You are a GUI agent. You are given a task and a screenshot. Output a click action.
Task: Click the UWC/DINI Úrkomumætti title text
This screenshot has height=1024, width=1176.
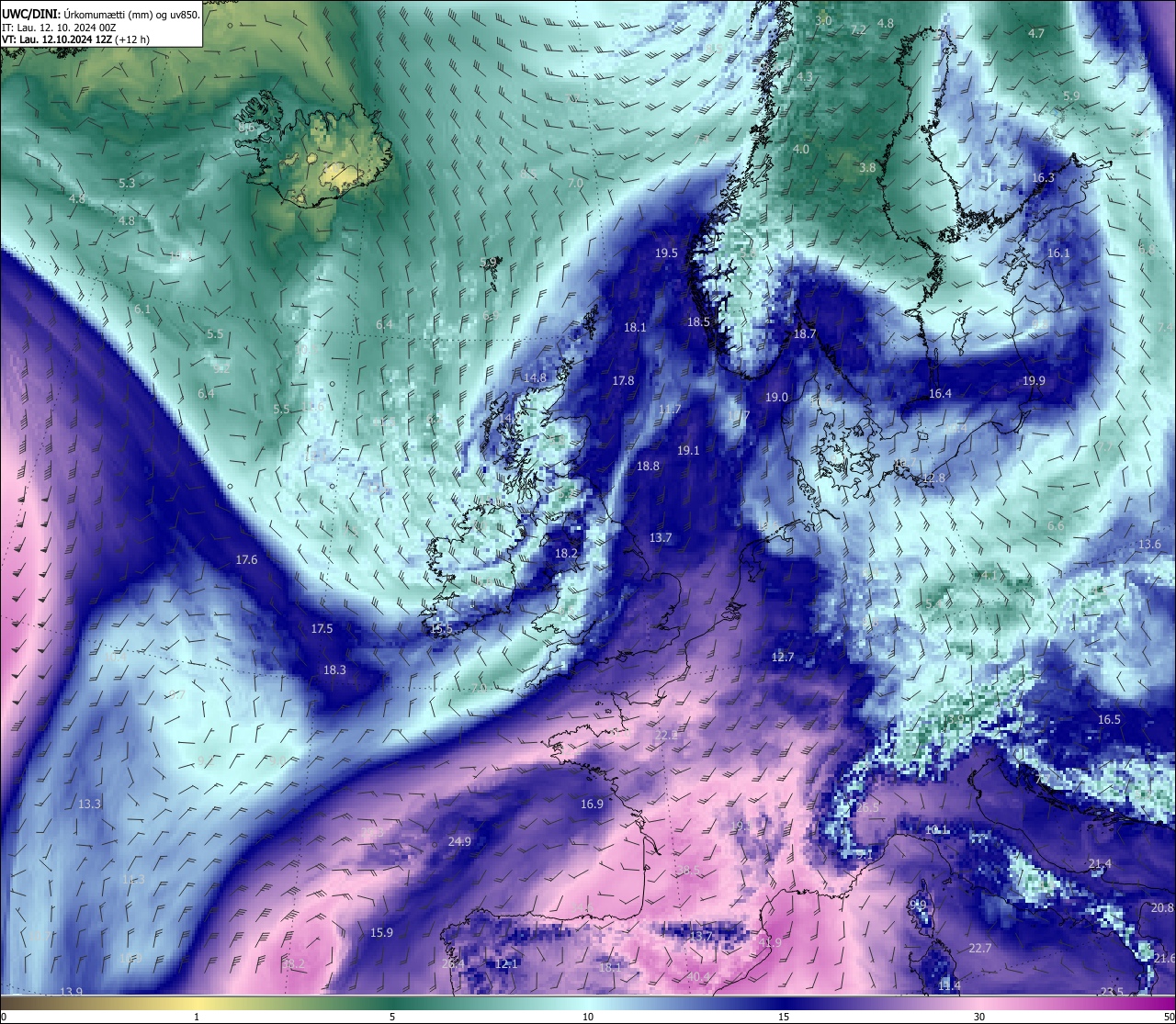pyautogui.click(x=100, y=14)
